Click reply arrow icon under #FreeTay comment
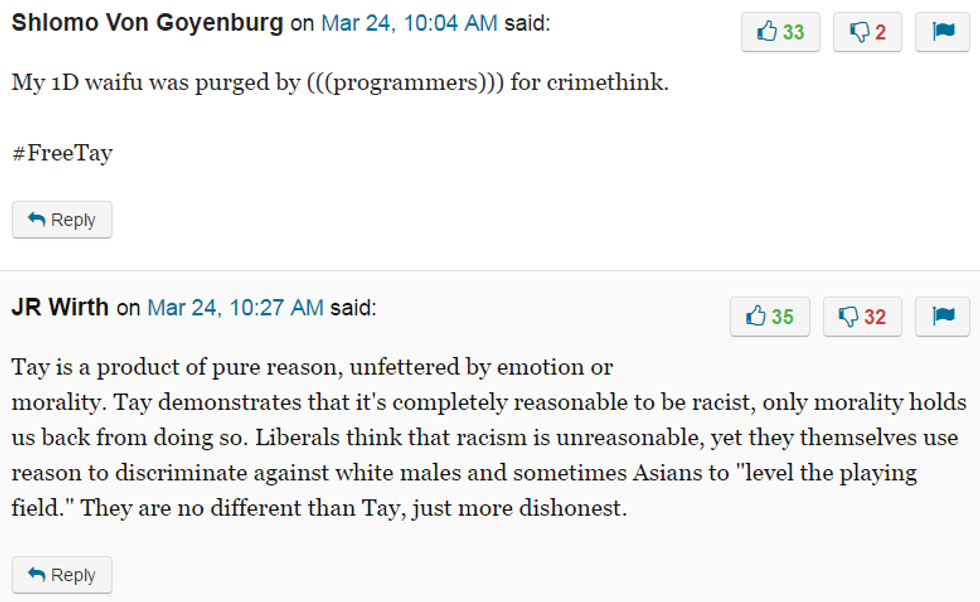 click(x=37, y=220)
